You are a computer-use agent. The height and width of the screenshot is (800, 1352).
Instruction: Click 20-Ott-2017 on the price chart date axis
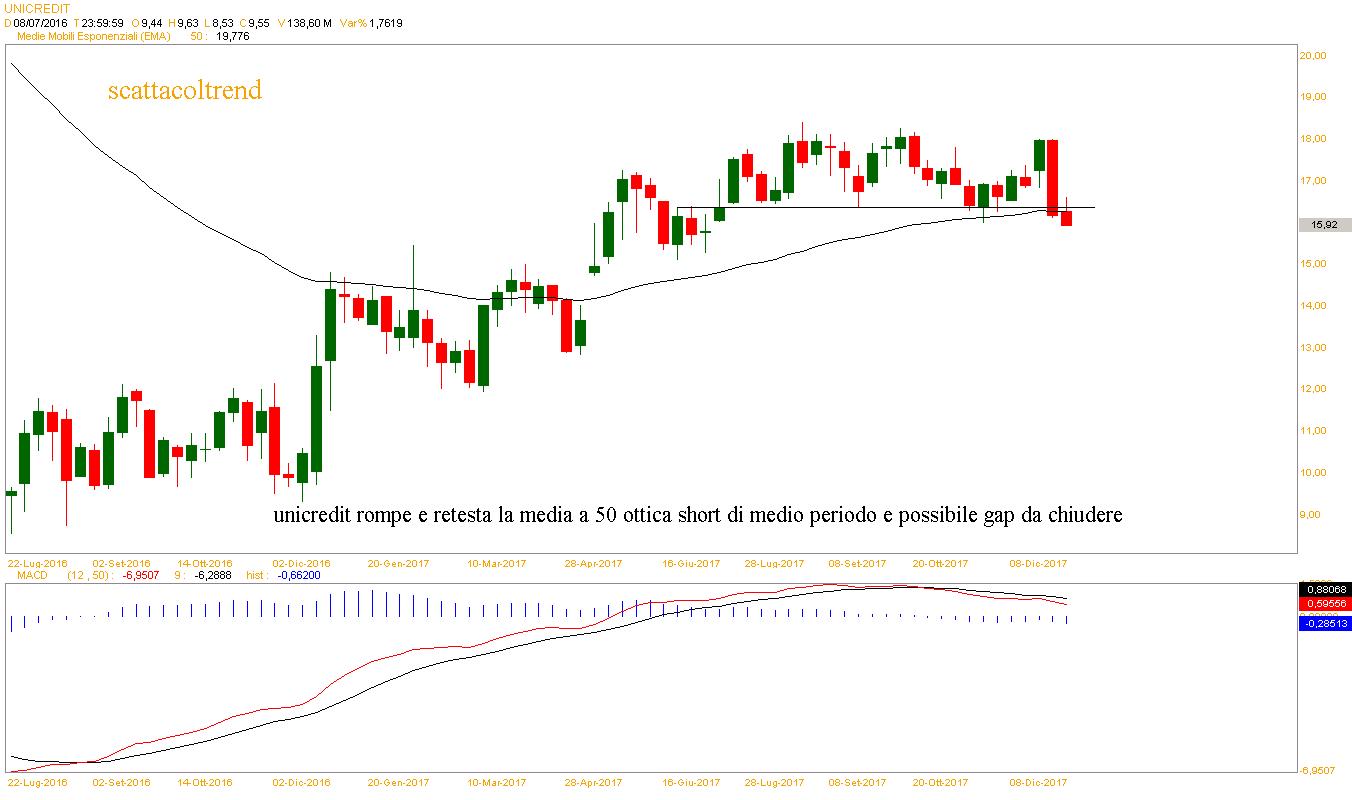click(x=940, y=563)
